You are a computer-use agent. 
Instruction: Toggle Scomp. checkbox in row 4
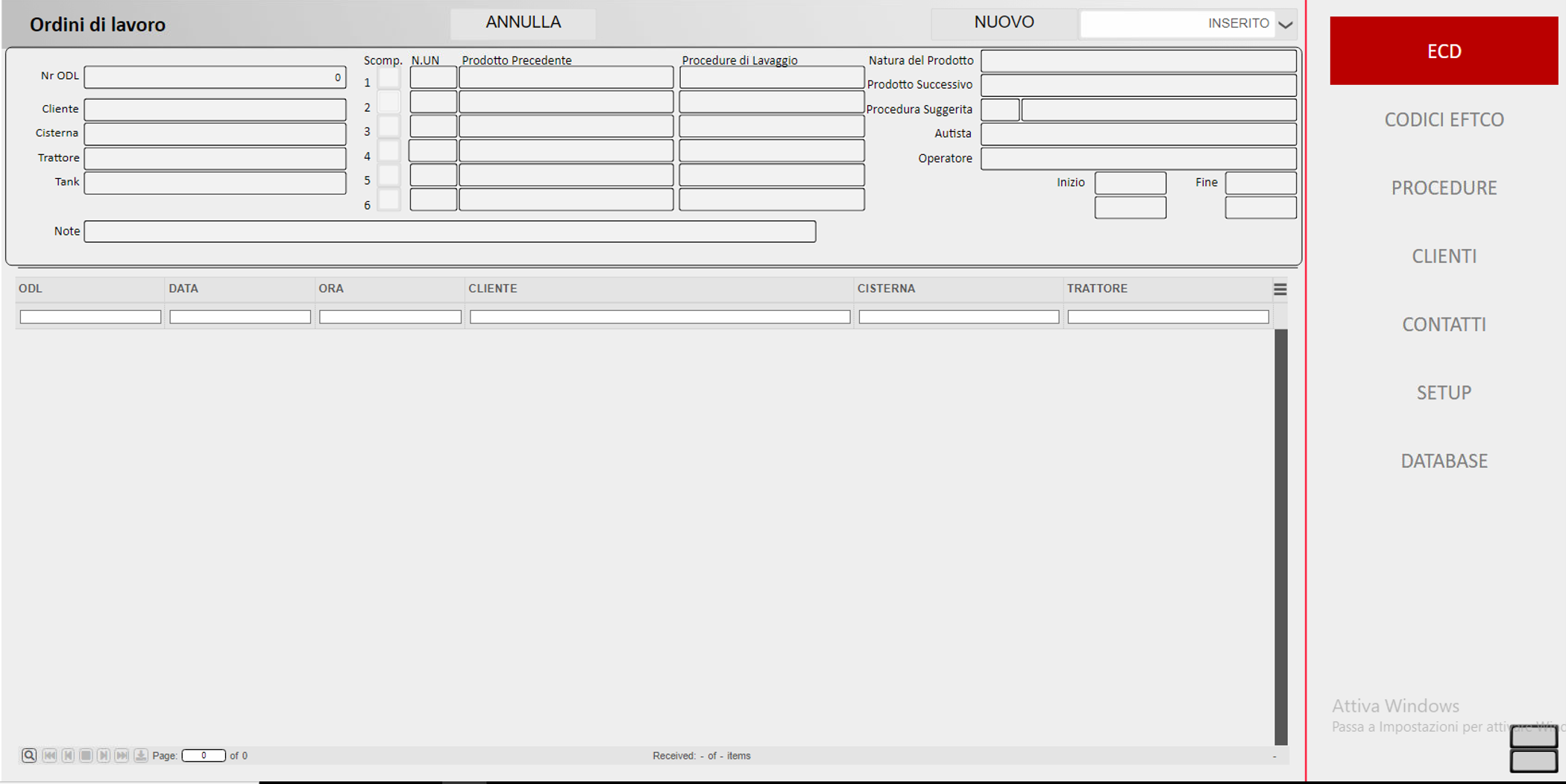[x=389, y=151]
